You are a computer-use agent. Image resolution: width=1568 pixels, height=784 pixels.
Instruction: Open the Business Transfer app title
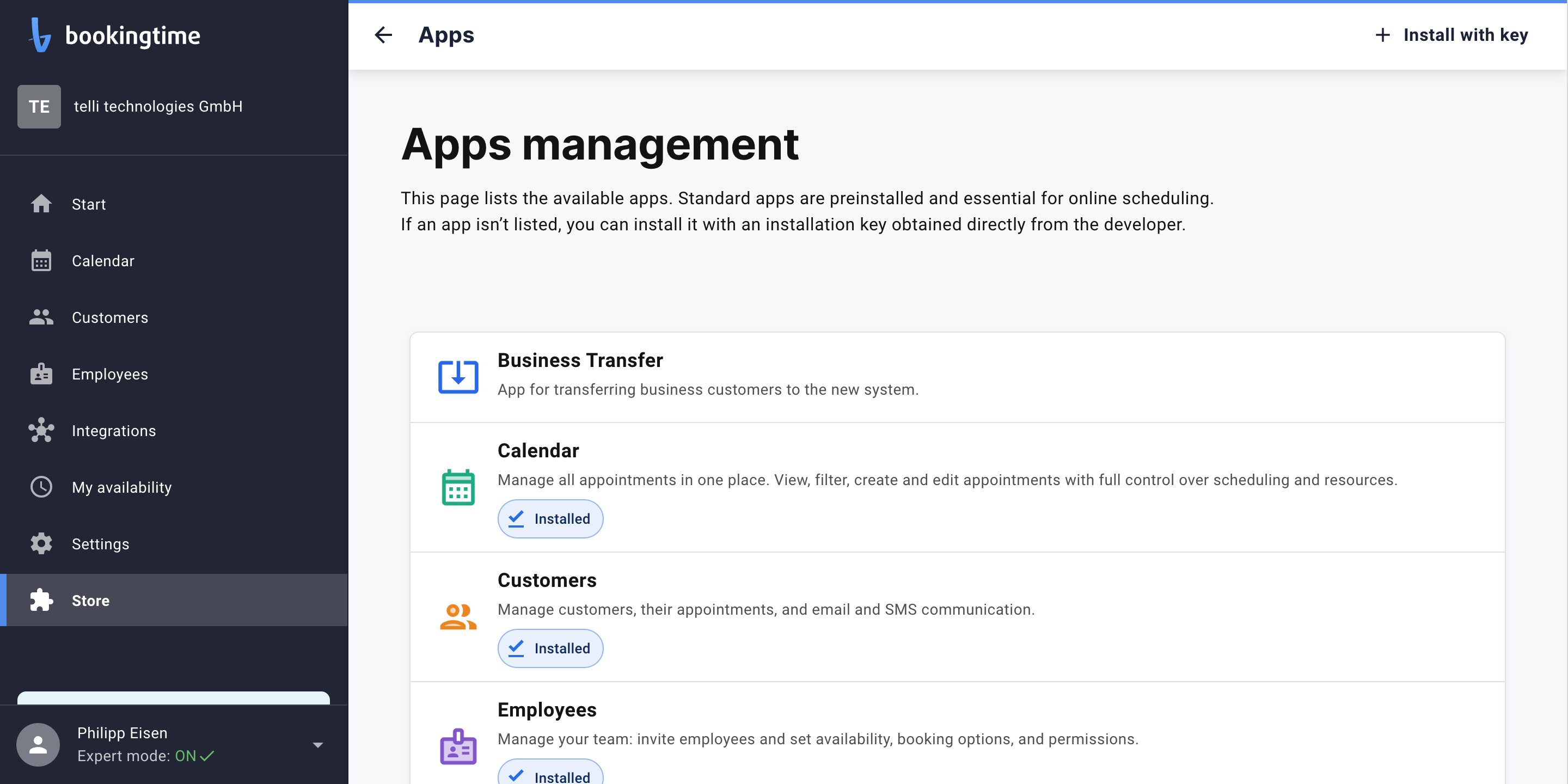point(580,360)
